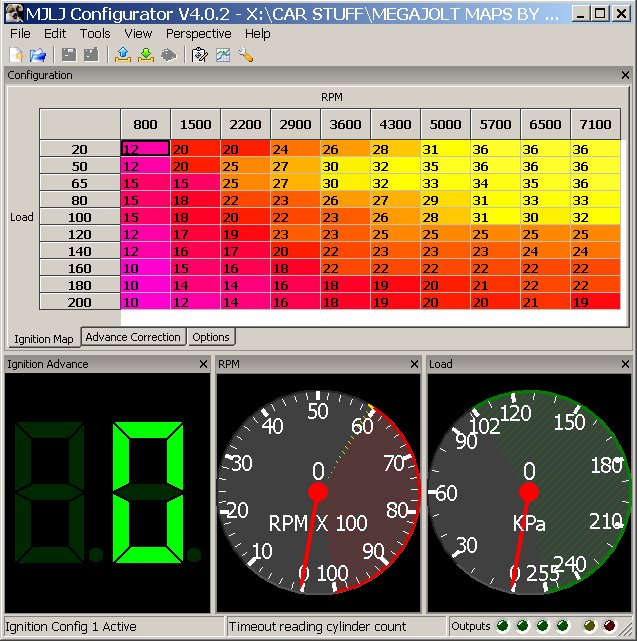Select the 5000 RPM column header
This screenshot has height=641, width=637.
tap(445, 124)
